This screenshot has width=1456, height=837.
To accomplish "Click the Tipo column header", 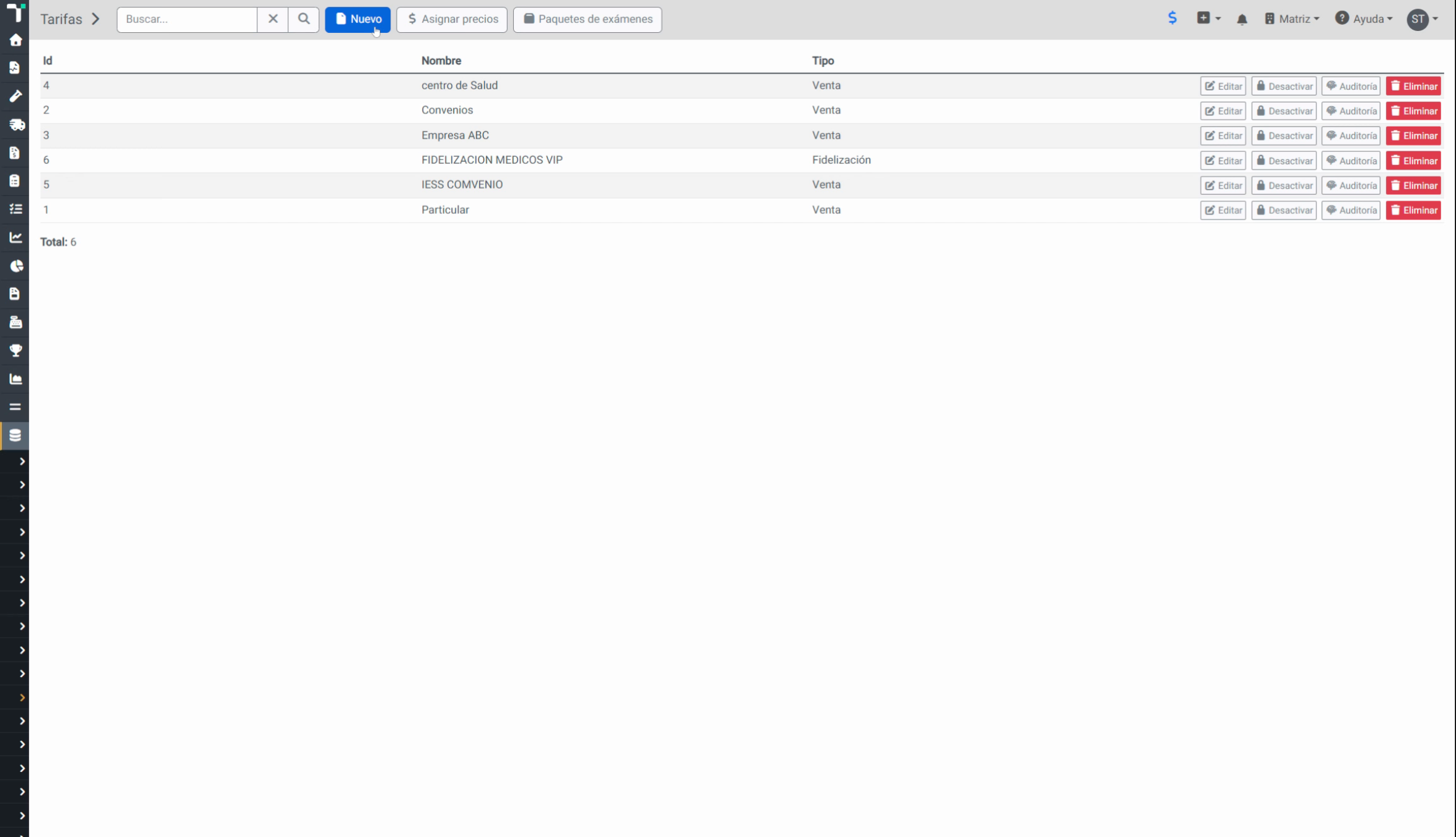I will pos(823,61).
